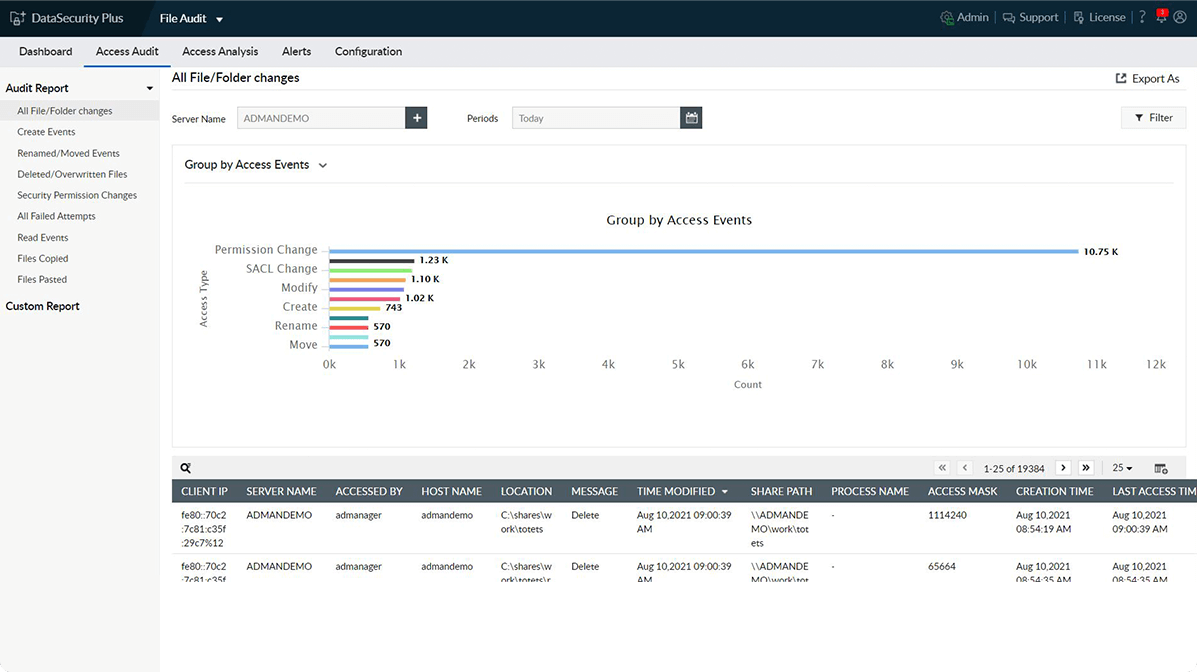Apply the Filter button
This screenshot has width=1197, height=672.
click(x=1153, y=117)
